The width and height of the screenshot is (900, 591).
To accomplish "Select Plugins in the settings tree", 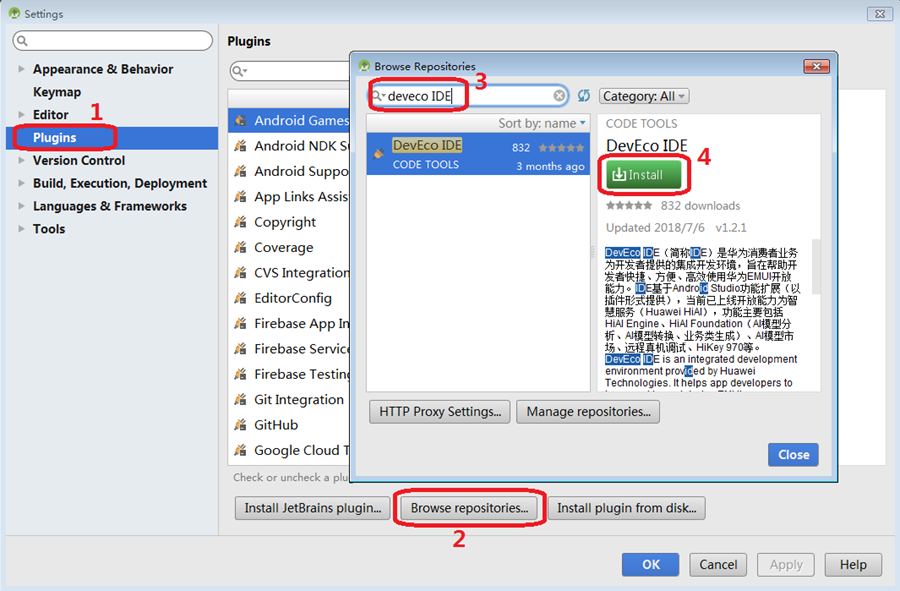I will coord(112,138).
